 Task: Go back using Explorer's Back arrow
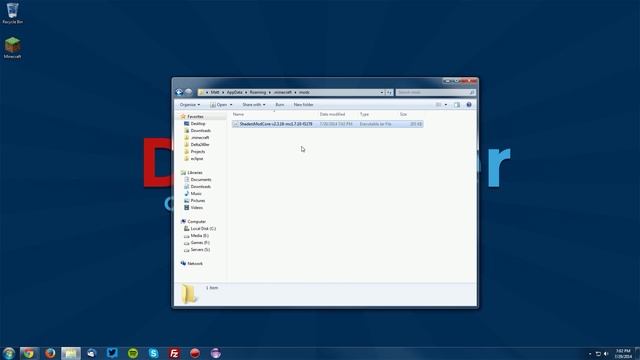click(x=179, y=92)
